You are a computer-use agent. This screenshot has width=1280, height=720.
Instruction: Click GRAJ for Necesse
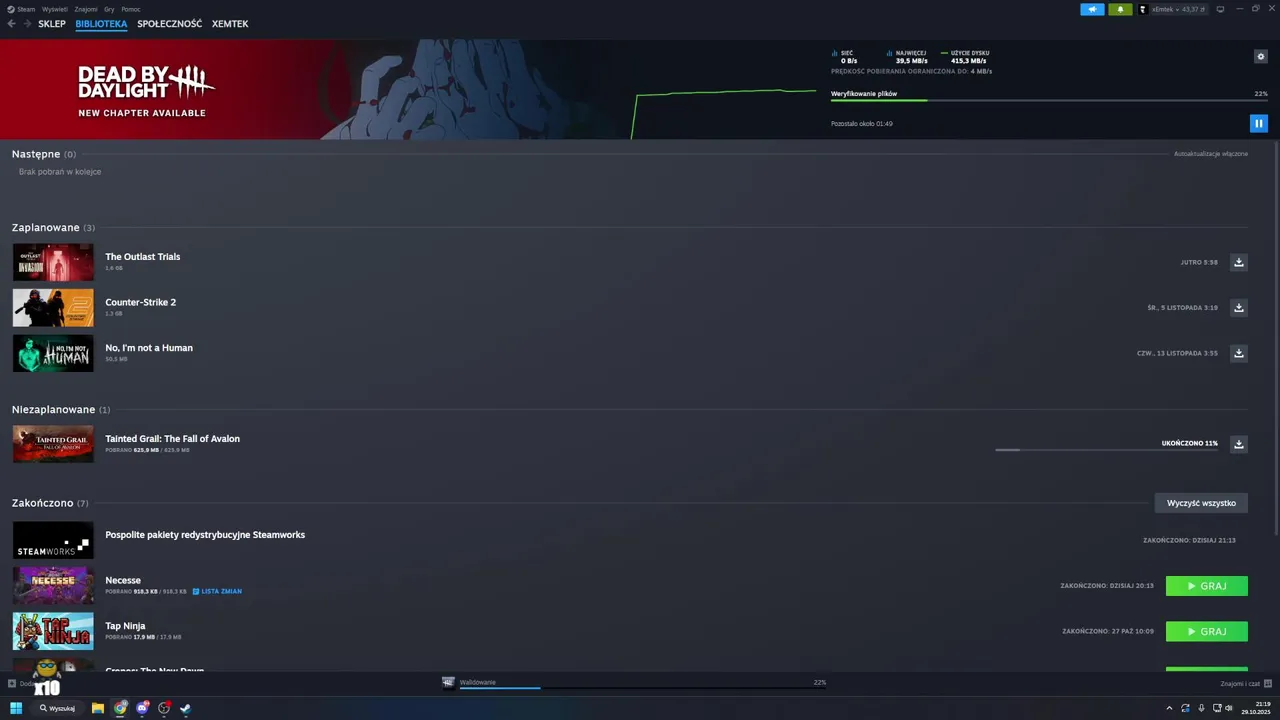[x=1206, y=586]
